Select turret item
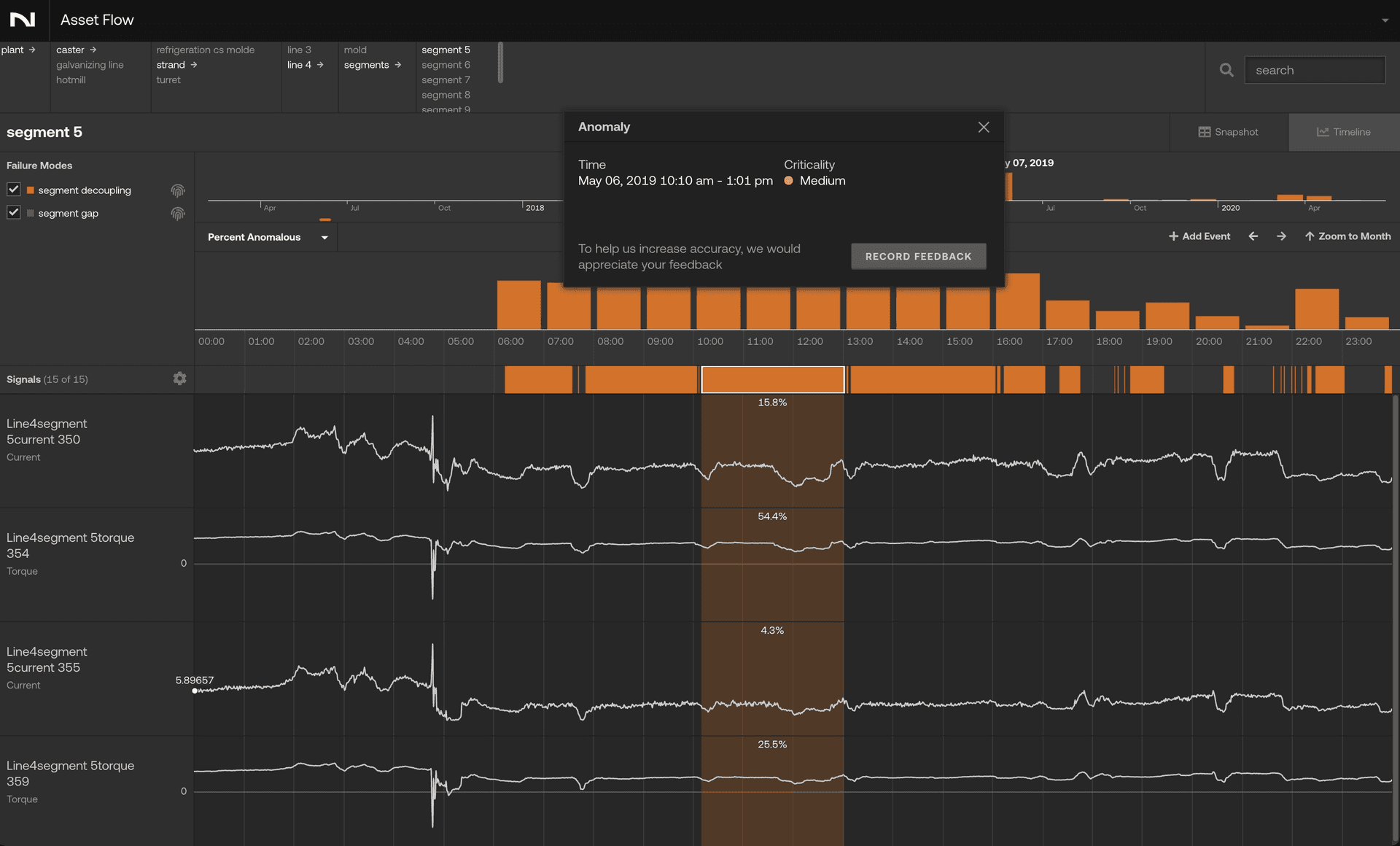The image size is (1400, 846). 168,80
